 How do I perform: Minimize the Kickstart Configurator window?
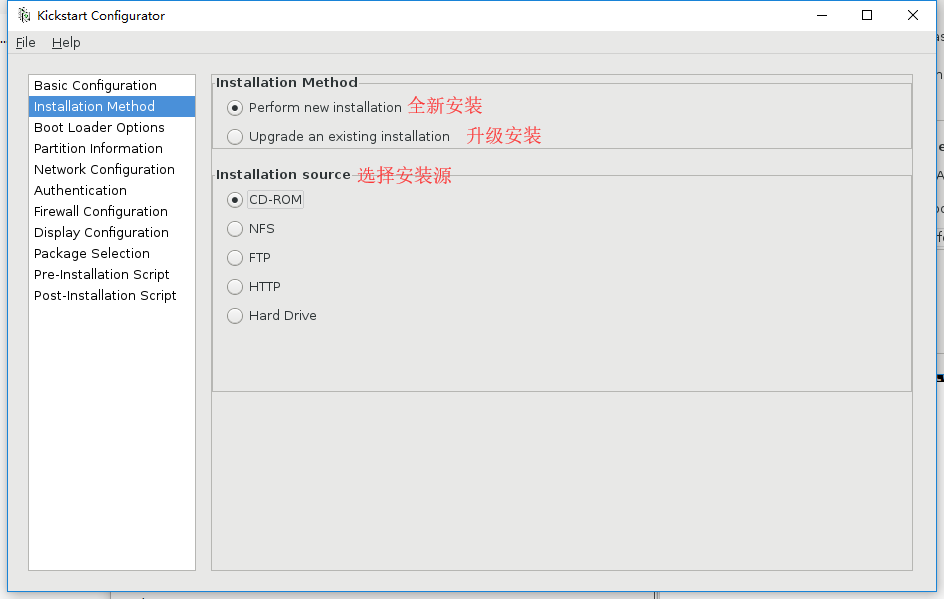tap(822, 16)
